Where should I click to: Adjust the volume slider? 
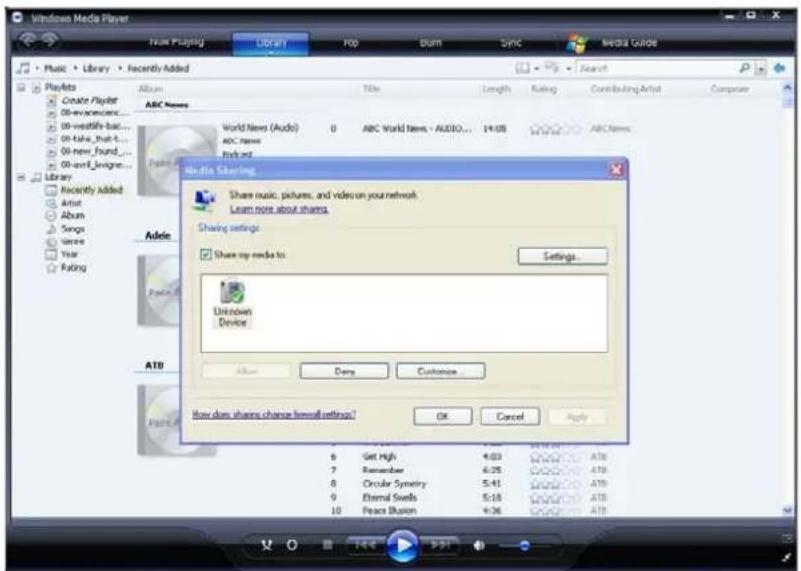[x=525, y=546]
